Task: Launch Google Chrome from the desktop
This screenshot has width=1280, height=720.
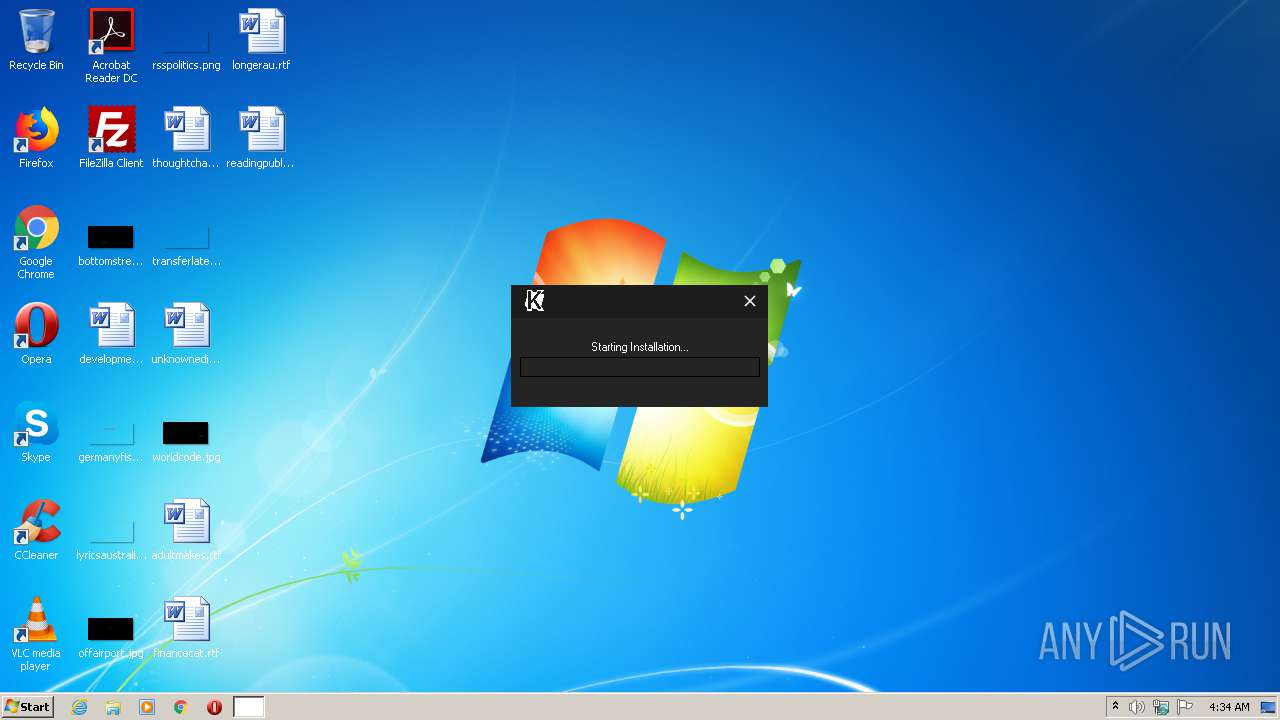Action: click(36, 242)
